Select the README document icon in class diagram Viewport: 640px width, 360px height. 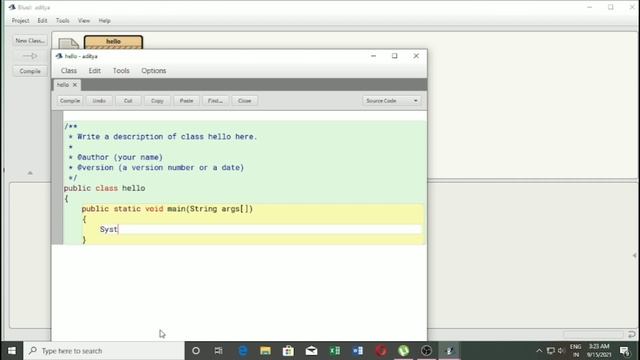(x=68, y=43)
